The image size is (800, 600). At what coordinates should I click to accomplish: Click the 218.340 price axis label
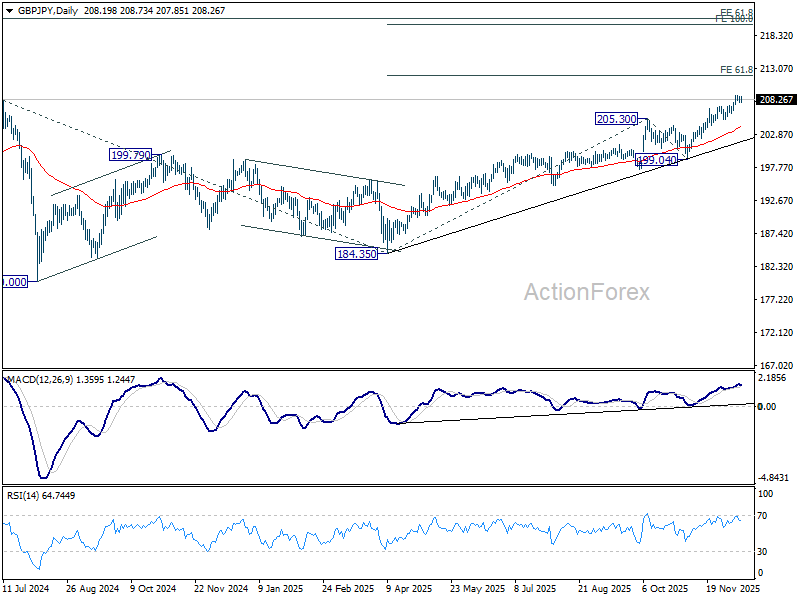pyautogui.click(x=776, y=36)
